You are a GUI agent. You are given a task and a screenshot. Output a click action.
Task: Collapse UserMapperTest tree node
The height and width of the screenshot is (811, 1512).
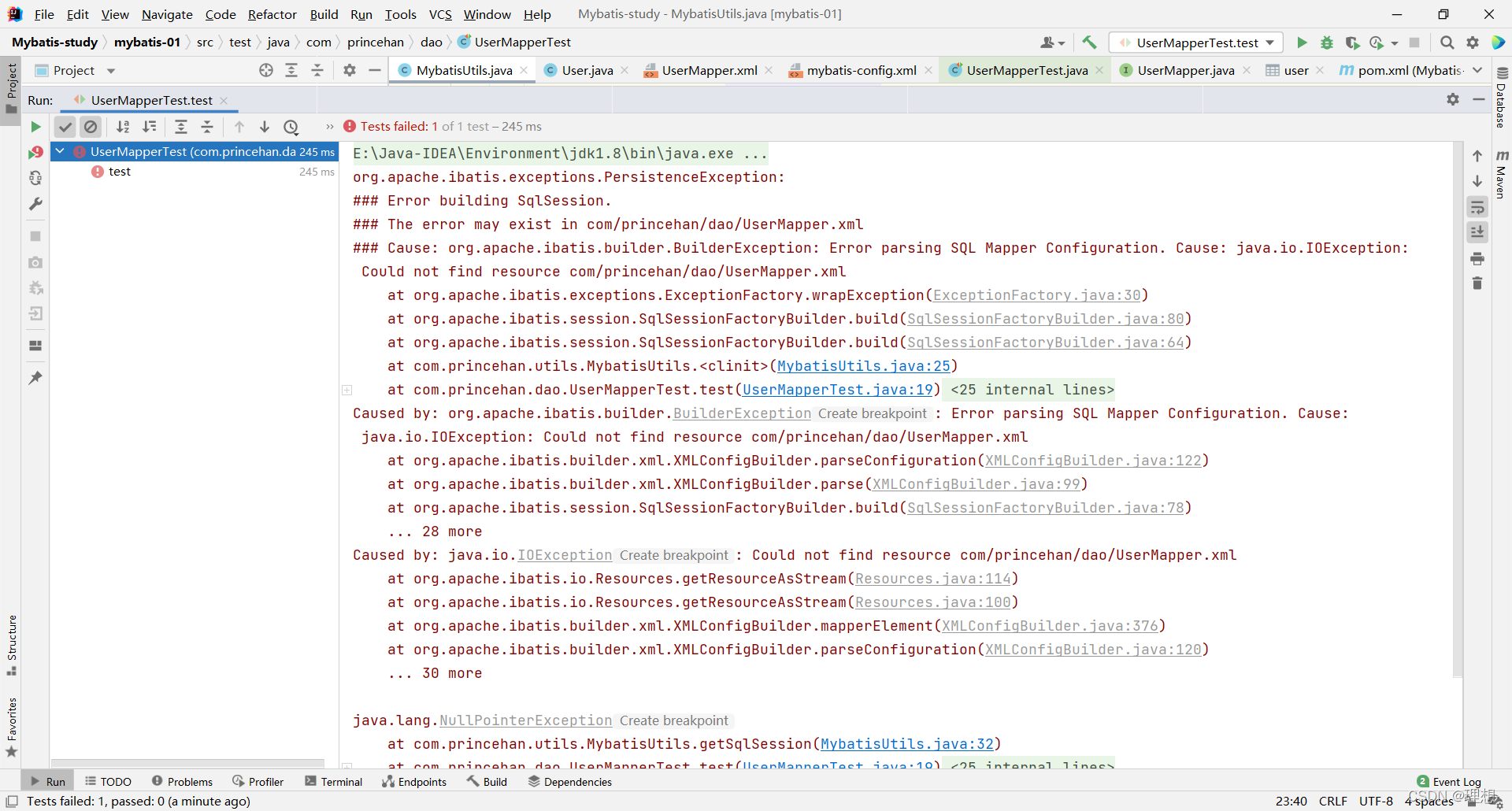tap(60, 151)
